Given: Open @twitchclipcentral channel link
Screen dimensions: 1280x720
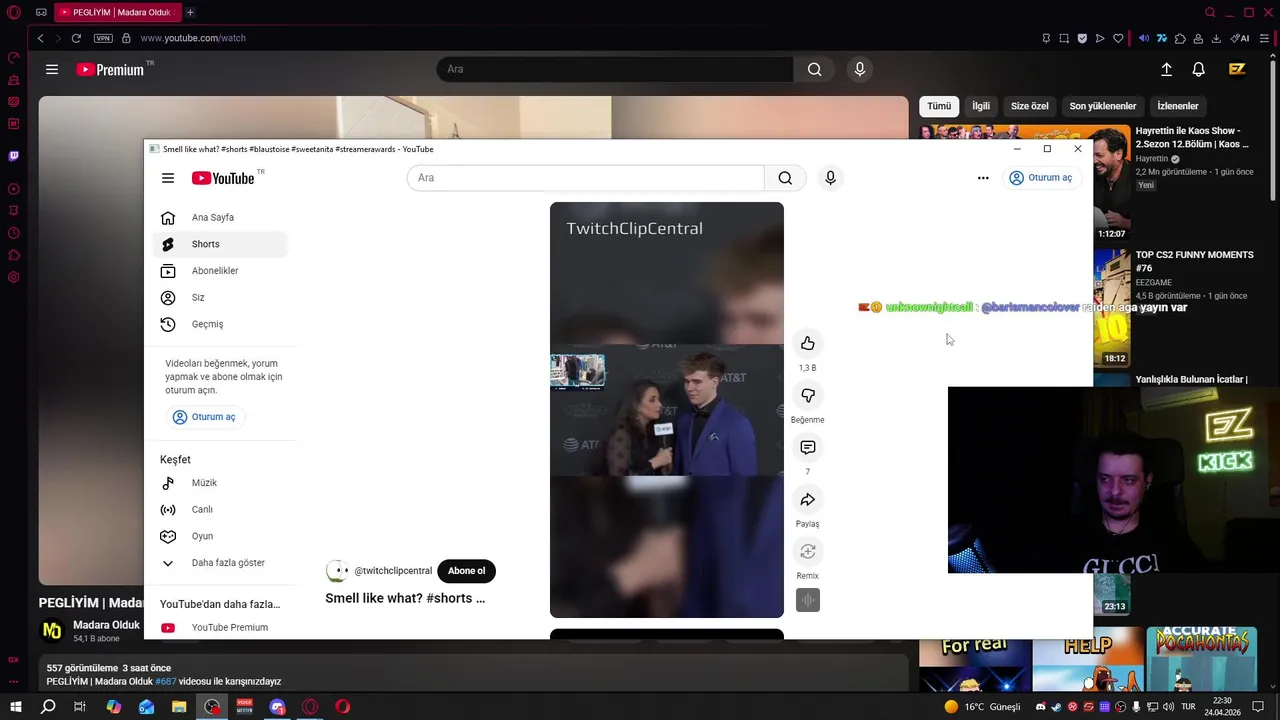Looking at the screenshot, I should [x=393, y=571].
